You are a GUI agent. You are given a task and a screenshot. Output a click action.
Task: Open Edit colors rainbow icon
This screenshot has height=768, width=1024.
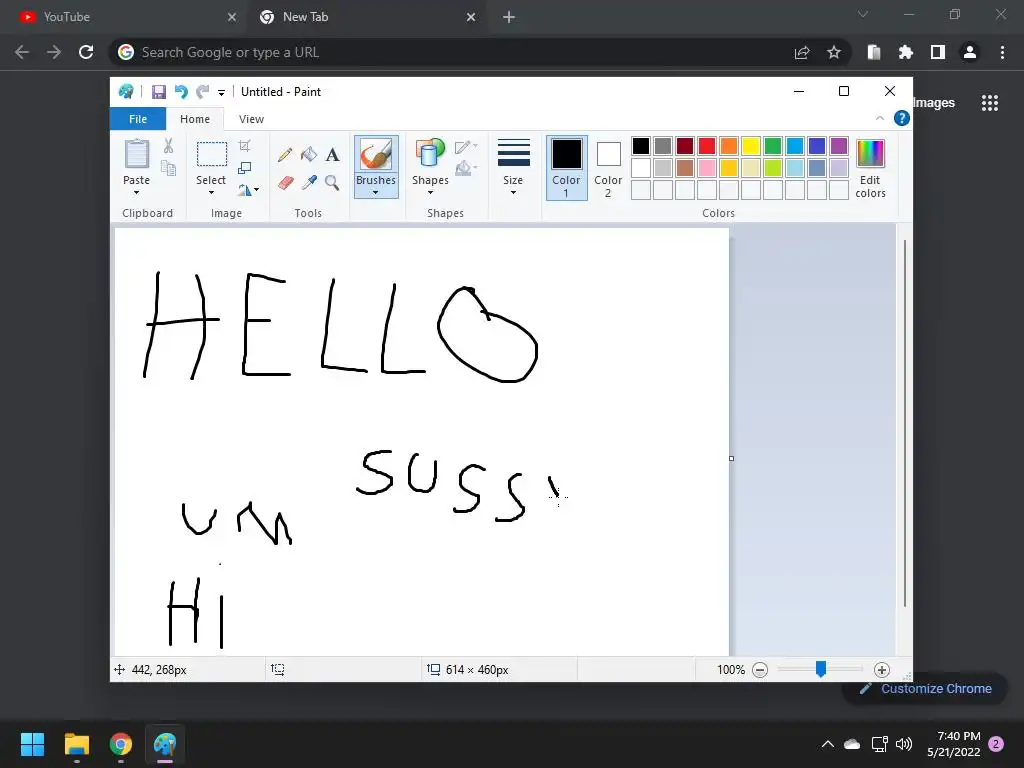tap(871, 154)
